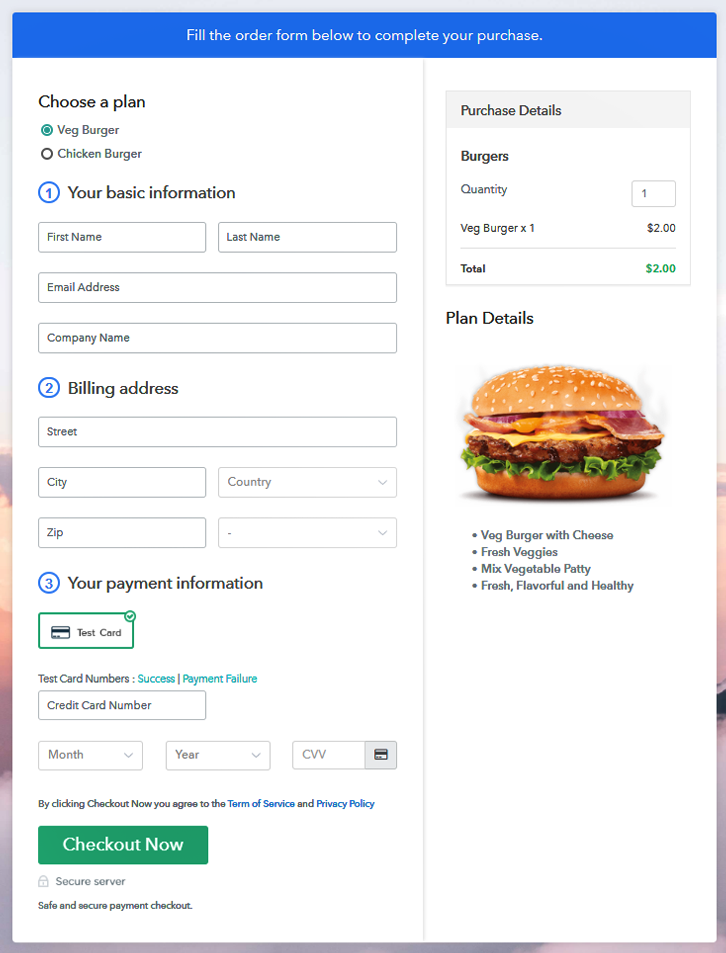This screenshot has height=953, width=726.
Task: Click the Checkout Now button
Action: [x=123, y=845]
